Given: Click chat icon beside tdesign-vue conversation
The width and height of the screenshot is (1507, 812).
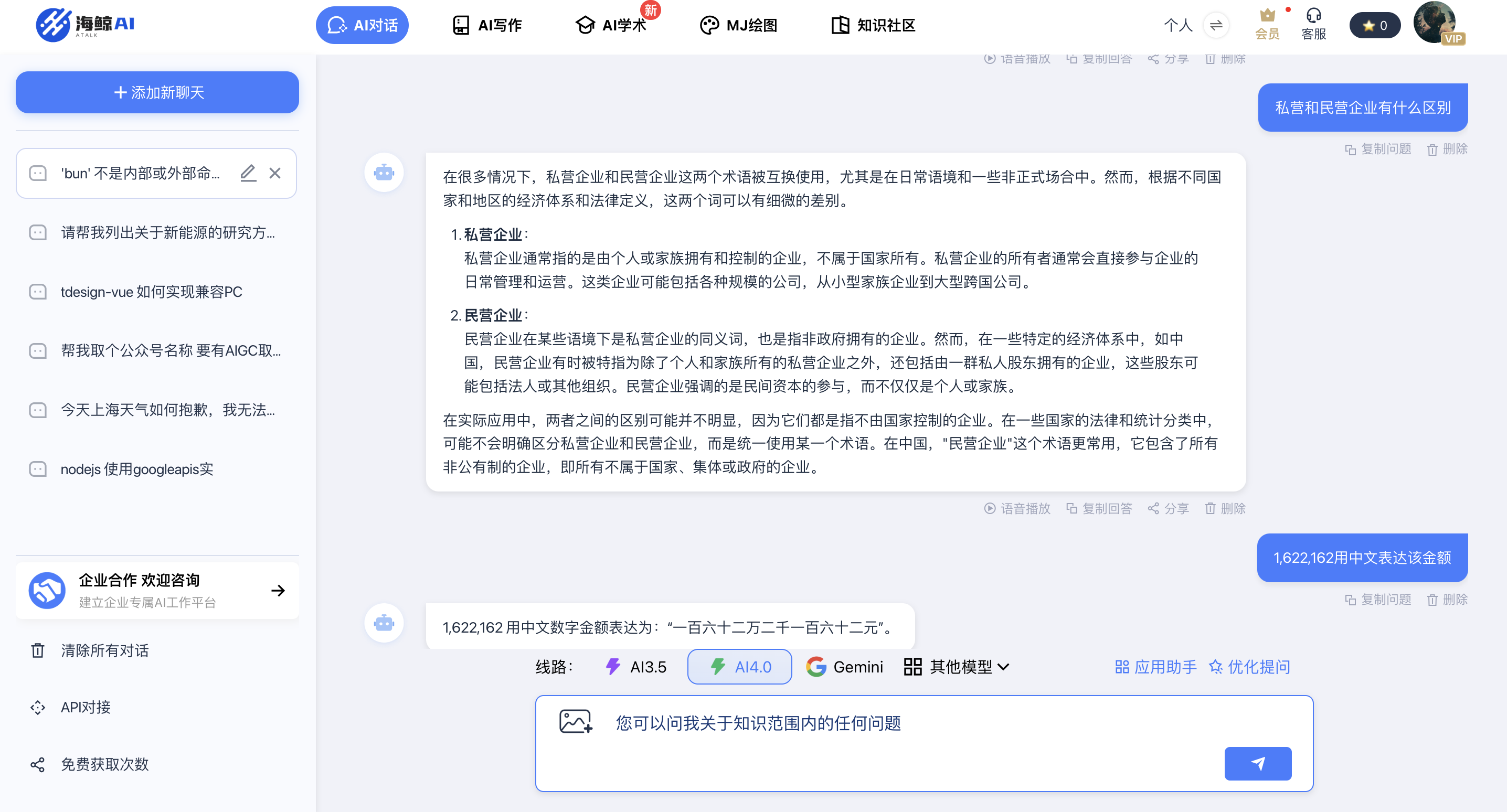Looking at the screenshot, I should 38,291.
